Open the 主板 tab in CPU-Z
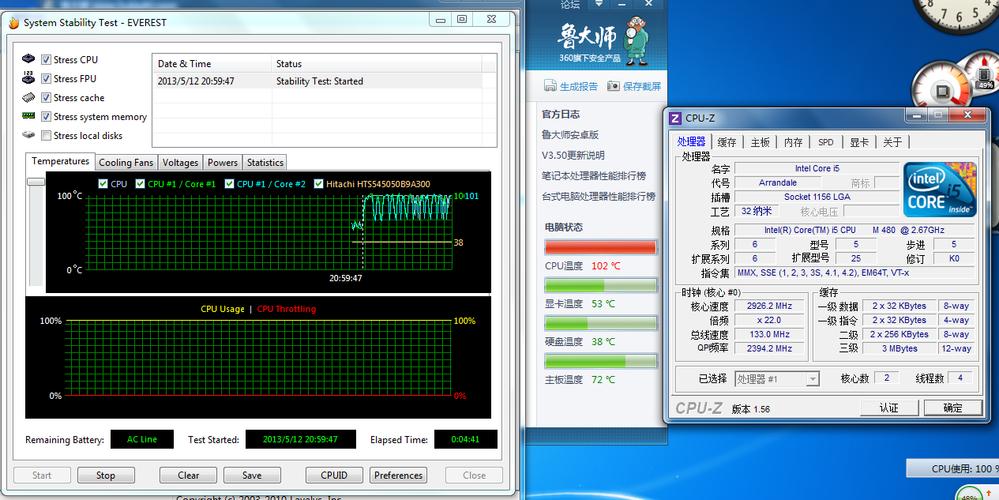Viewport: 999px width, 500px height. pyautogui.click(x=760, y=143)
